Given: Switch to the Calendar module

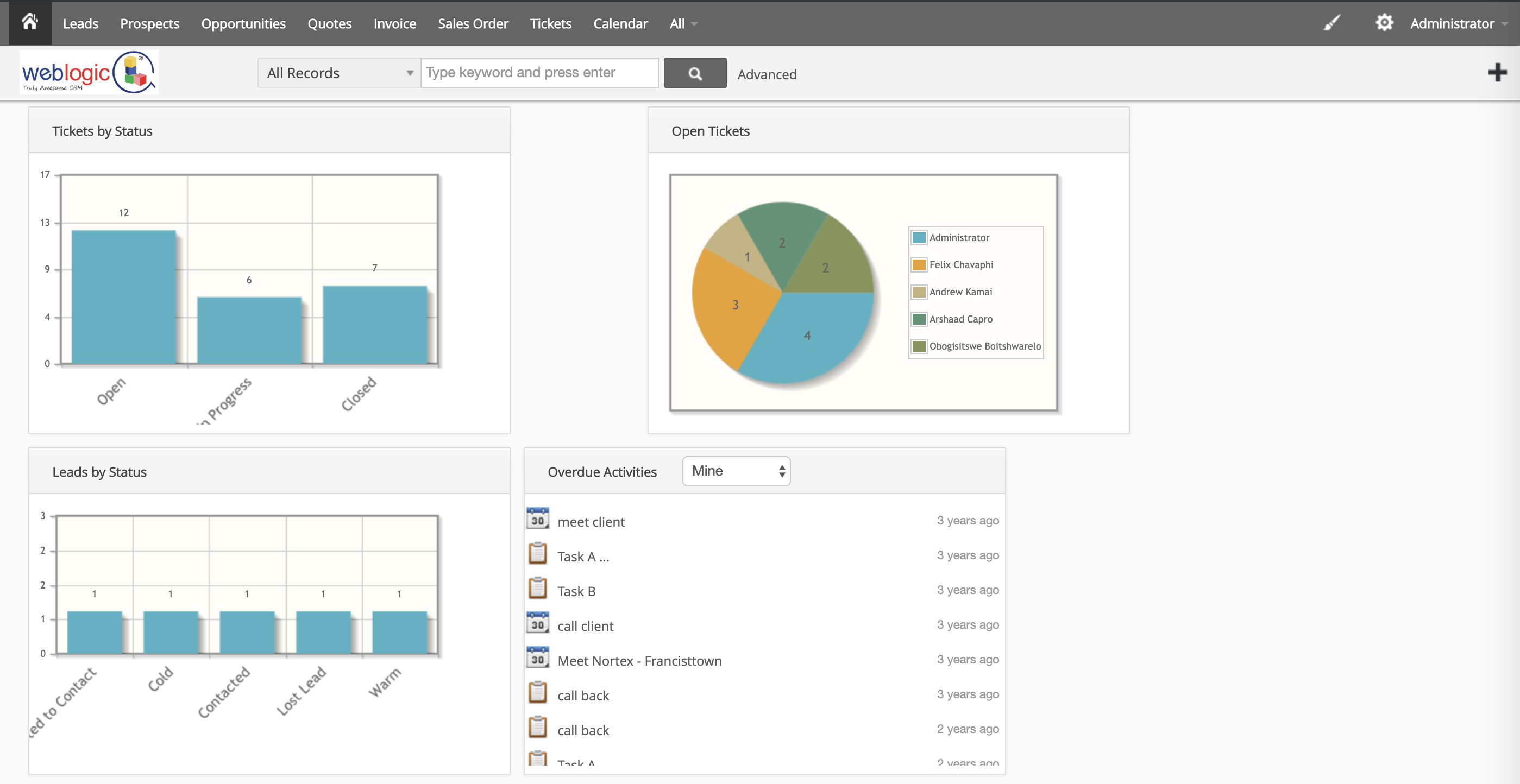Looking at the screenshot, I should 620,23.
